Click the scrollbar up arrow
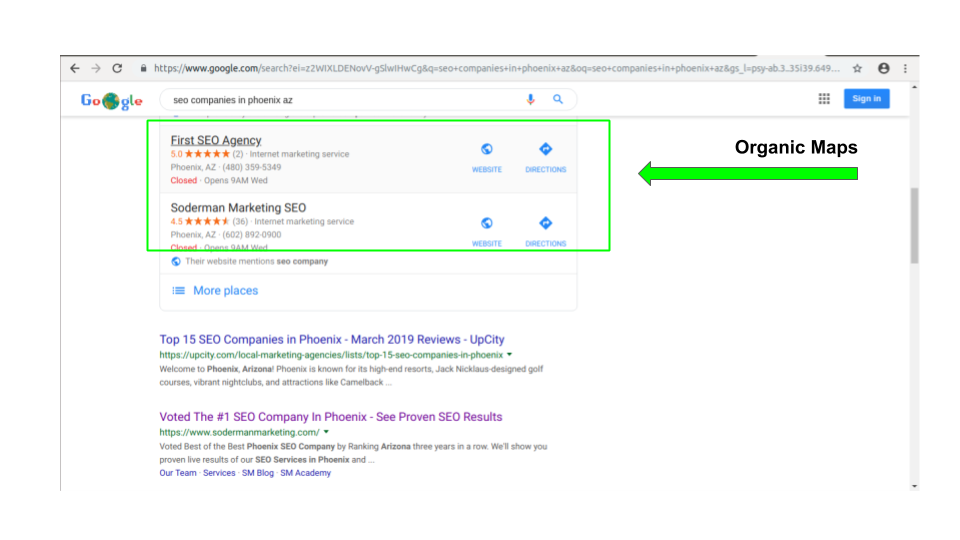Viewport: 960px width, 540px height. [914, 88]
